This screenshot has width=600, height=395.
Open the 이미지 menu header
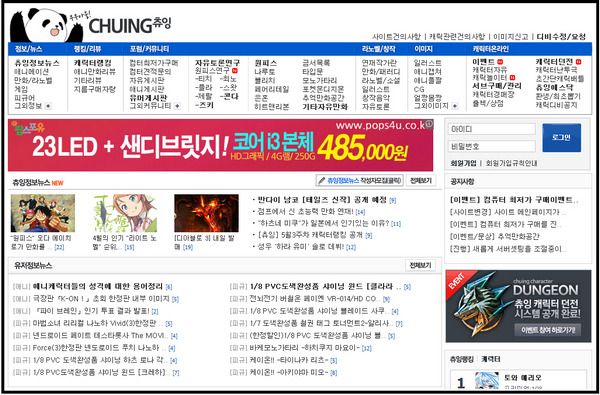click(x=423, y=49)
